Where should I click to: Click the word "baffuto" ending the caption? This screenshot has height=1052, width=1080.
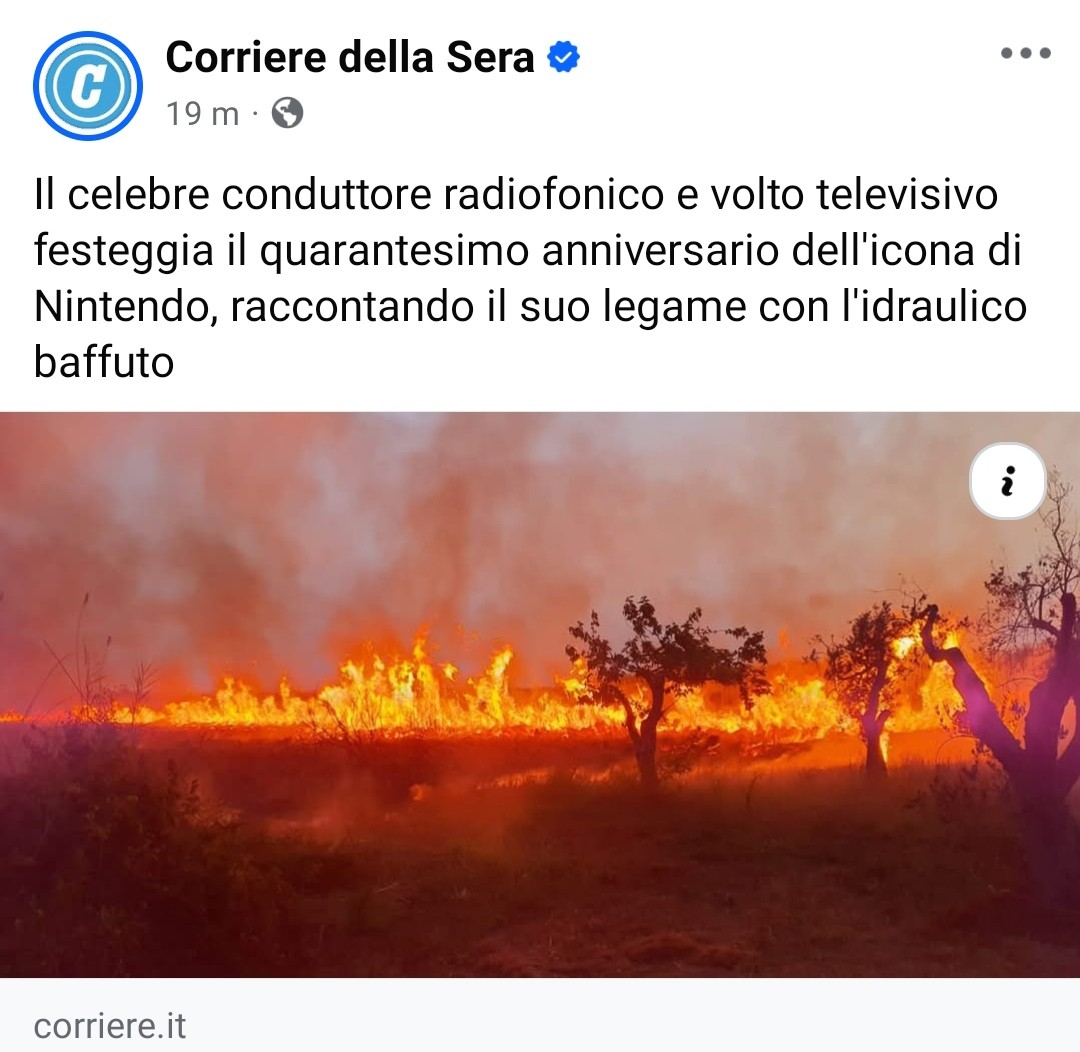coord(104,362)
